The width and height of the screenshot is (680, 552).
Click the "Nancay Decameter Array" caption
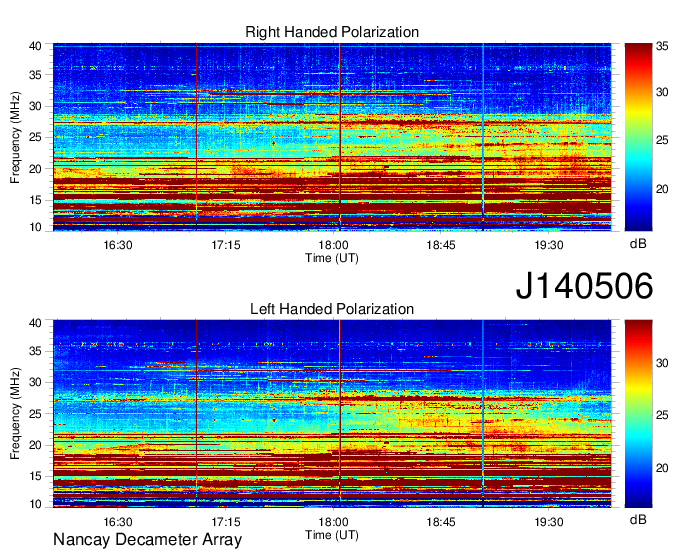point(147,540)
